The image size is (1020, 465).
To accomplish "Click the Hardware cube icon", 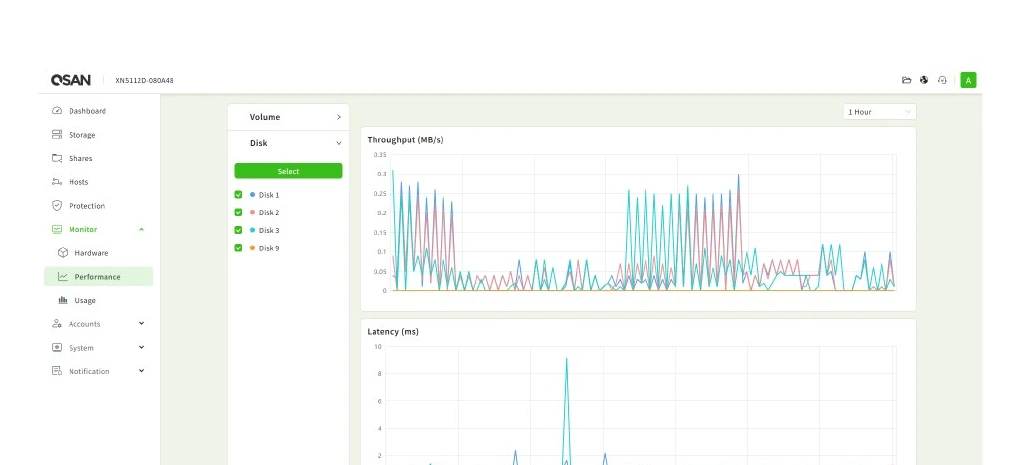I will click(x=63, y=252).
